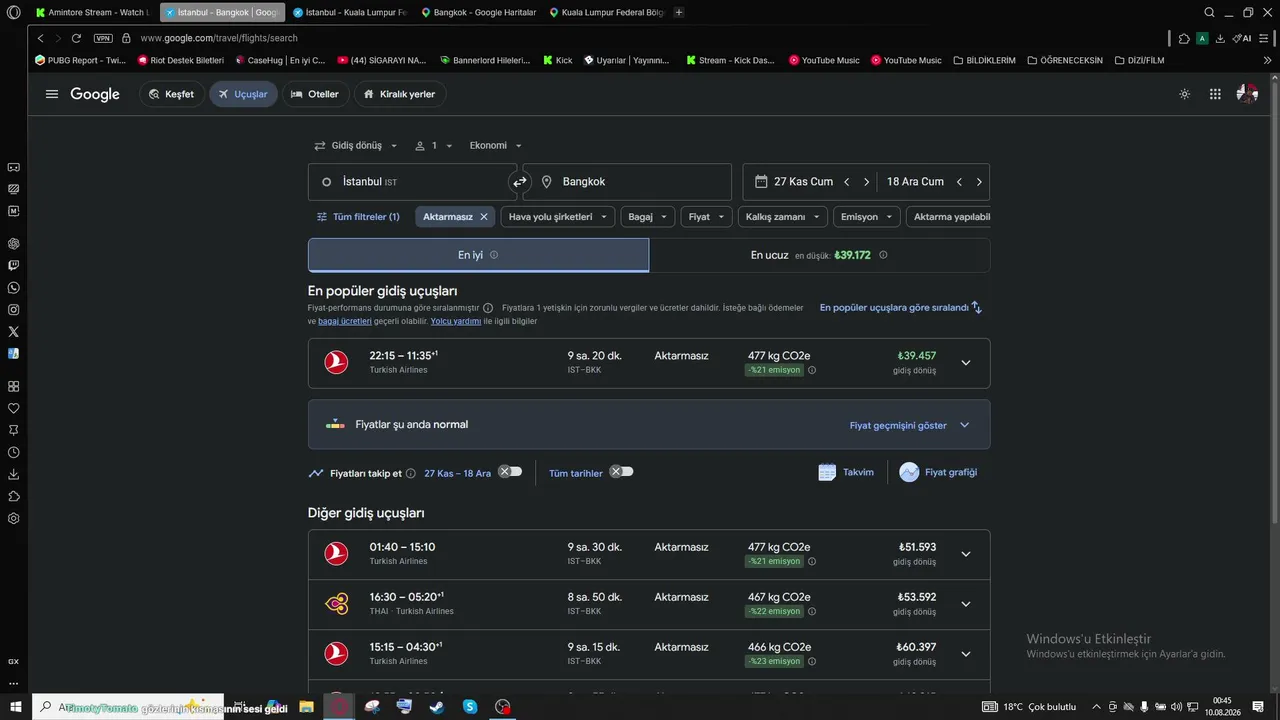Open Instagram in the Opera sidebar
Screen dimensions: 1280x720
14,310
